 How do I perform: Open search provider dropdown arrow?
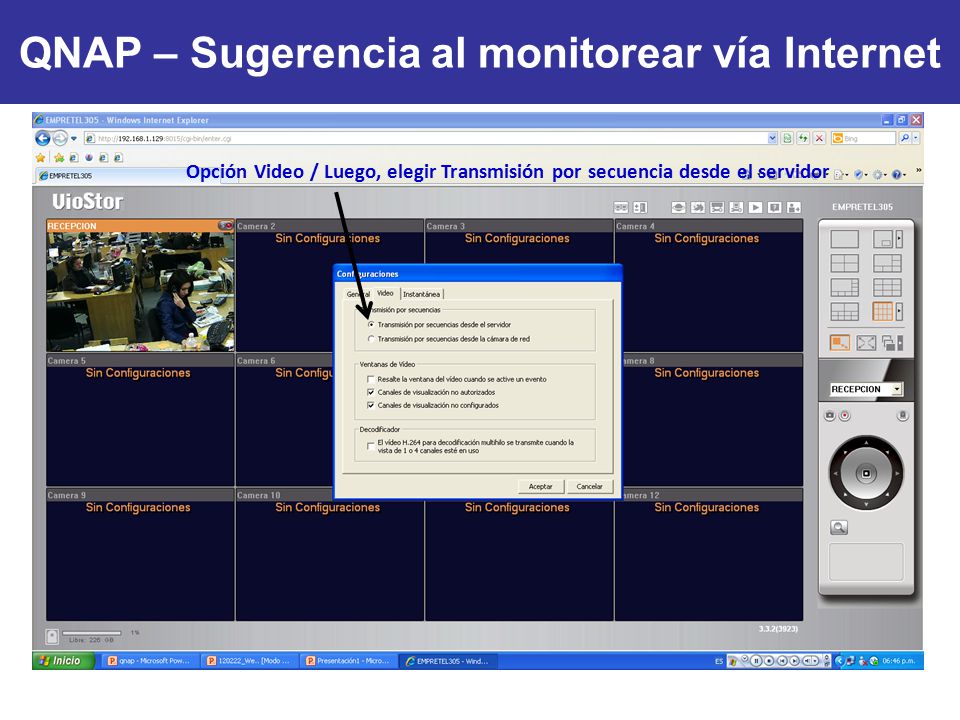916,138
